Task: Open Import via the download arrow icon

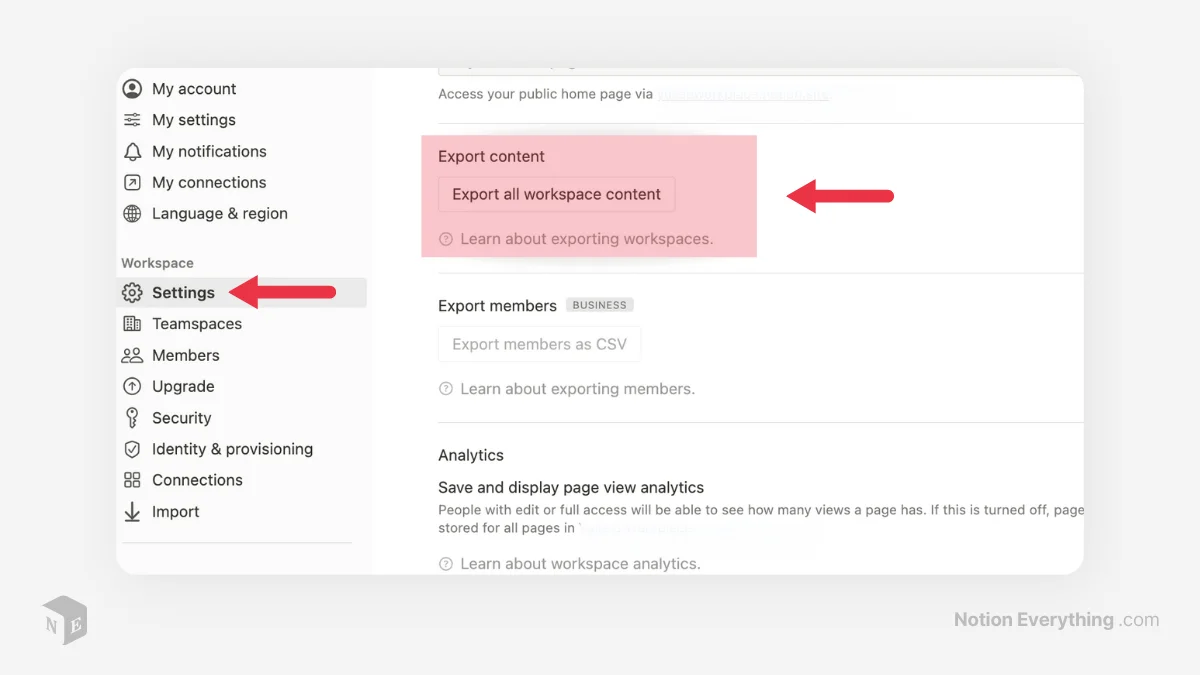Action: pos(132,511)
